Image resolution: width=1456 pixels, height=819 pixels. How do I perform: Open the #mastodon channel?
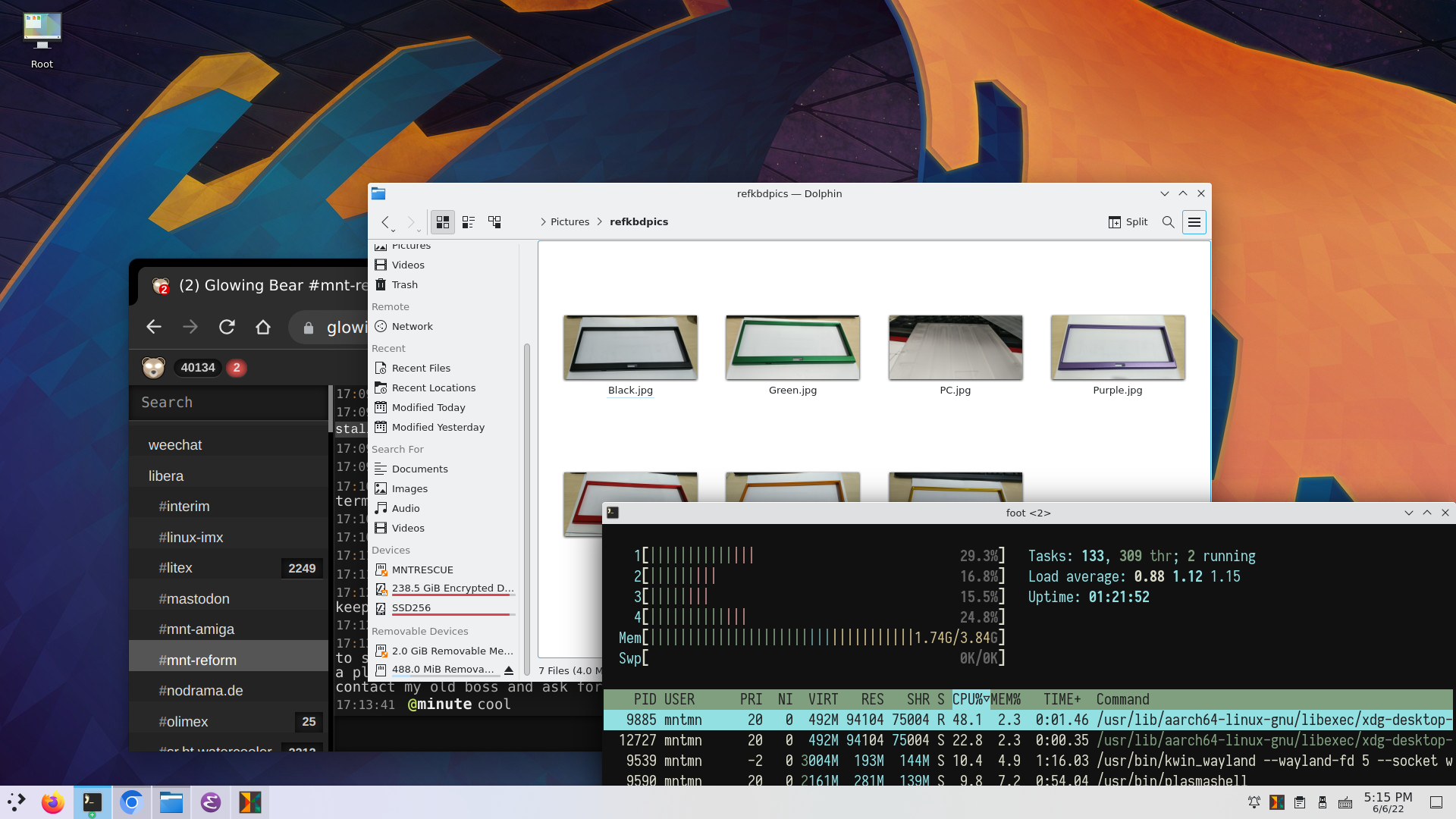[228, 599]
